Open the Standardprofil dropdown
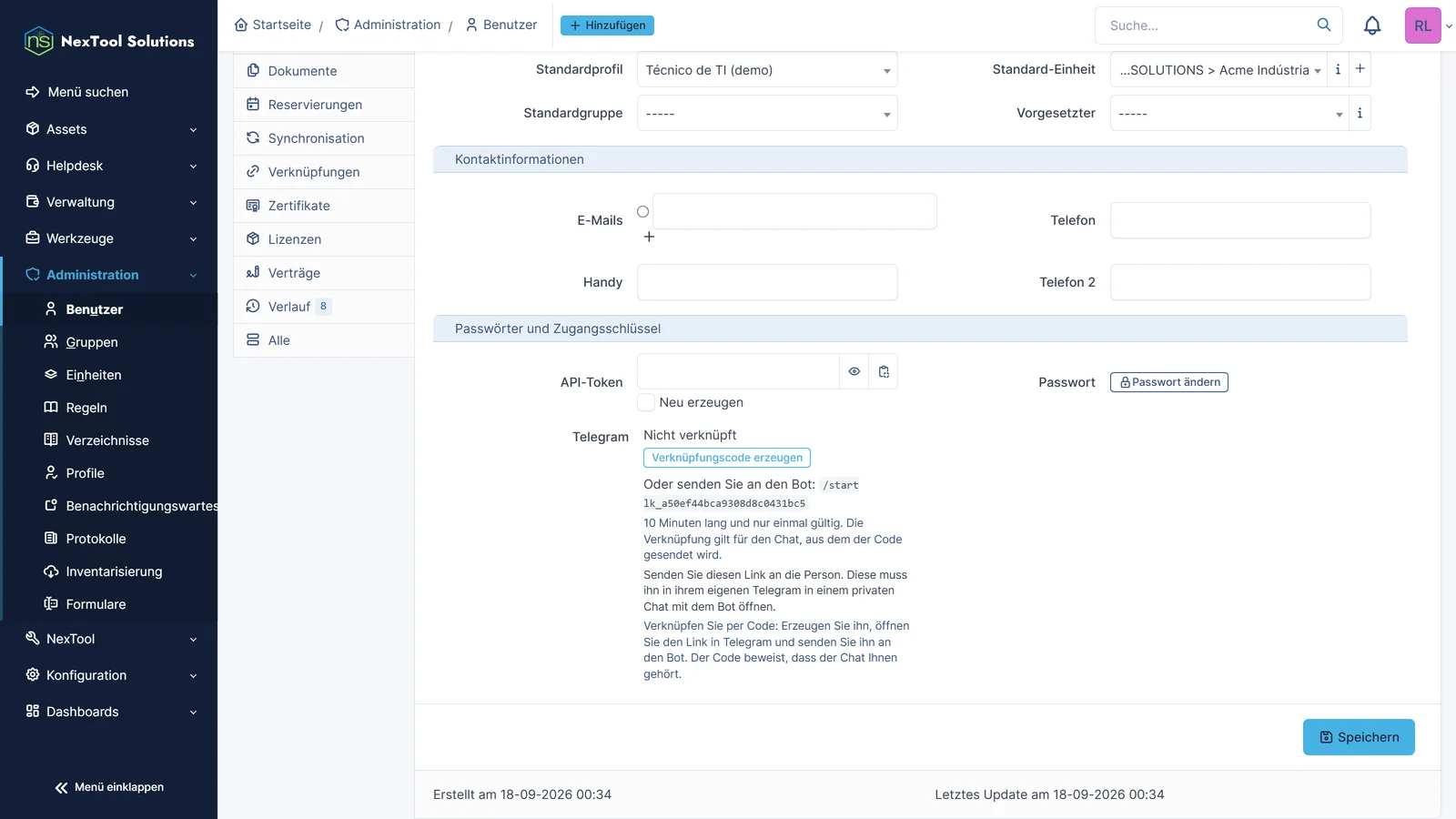1456x819 pixels. [x=767, y=69]
